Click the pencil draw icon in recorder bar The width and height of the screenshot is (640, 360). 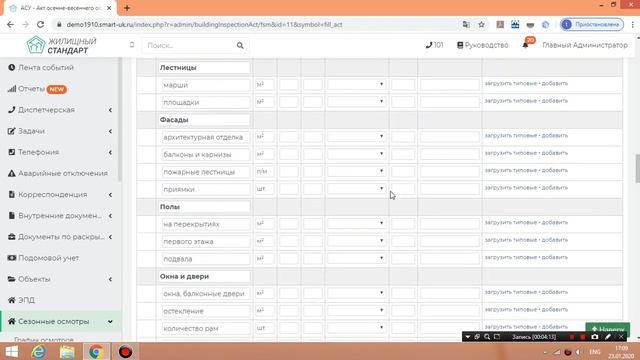pos(608,337)
